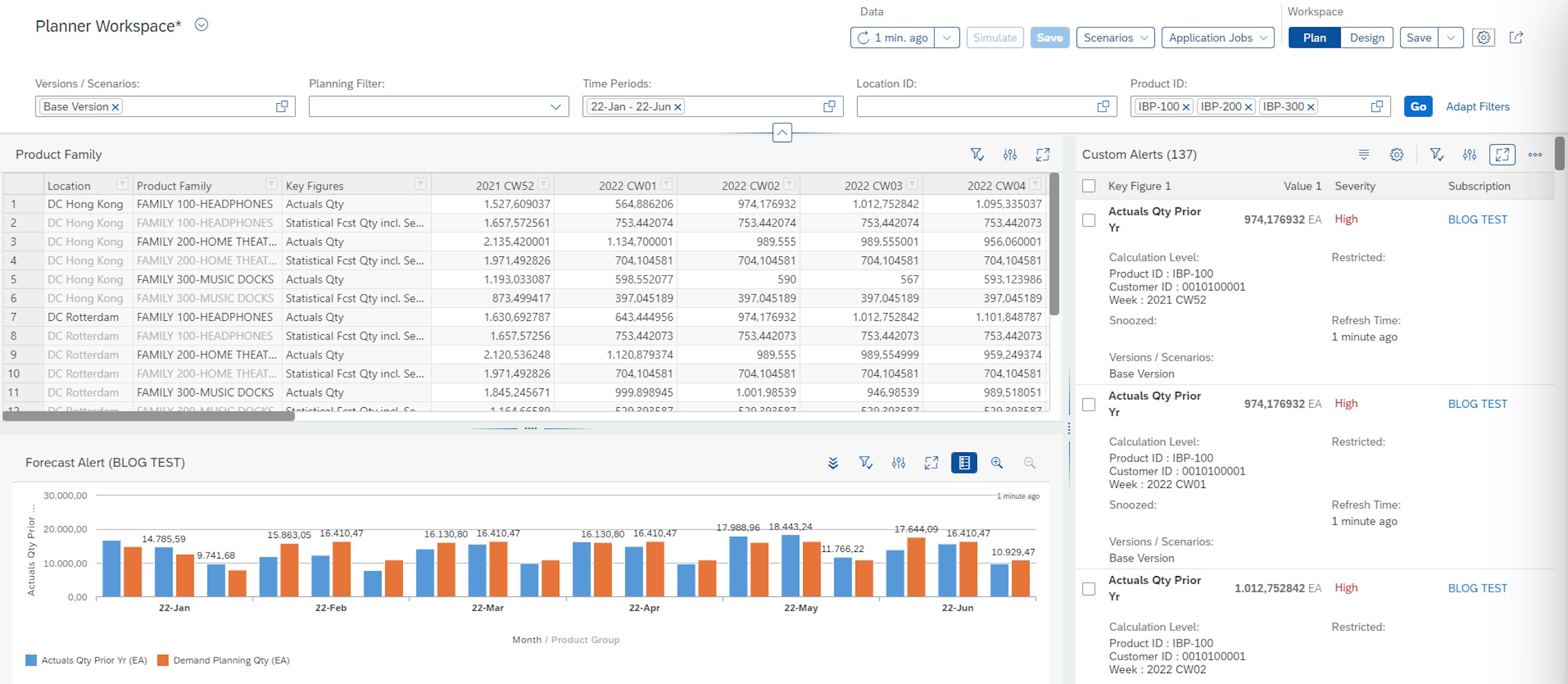Check first Actuals Qty Prior Yr alert
1568x684 pixels.
tap(1089, 220)
